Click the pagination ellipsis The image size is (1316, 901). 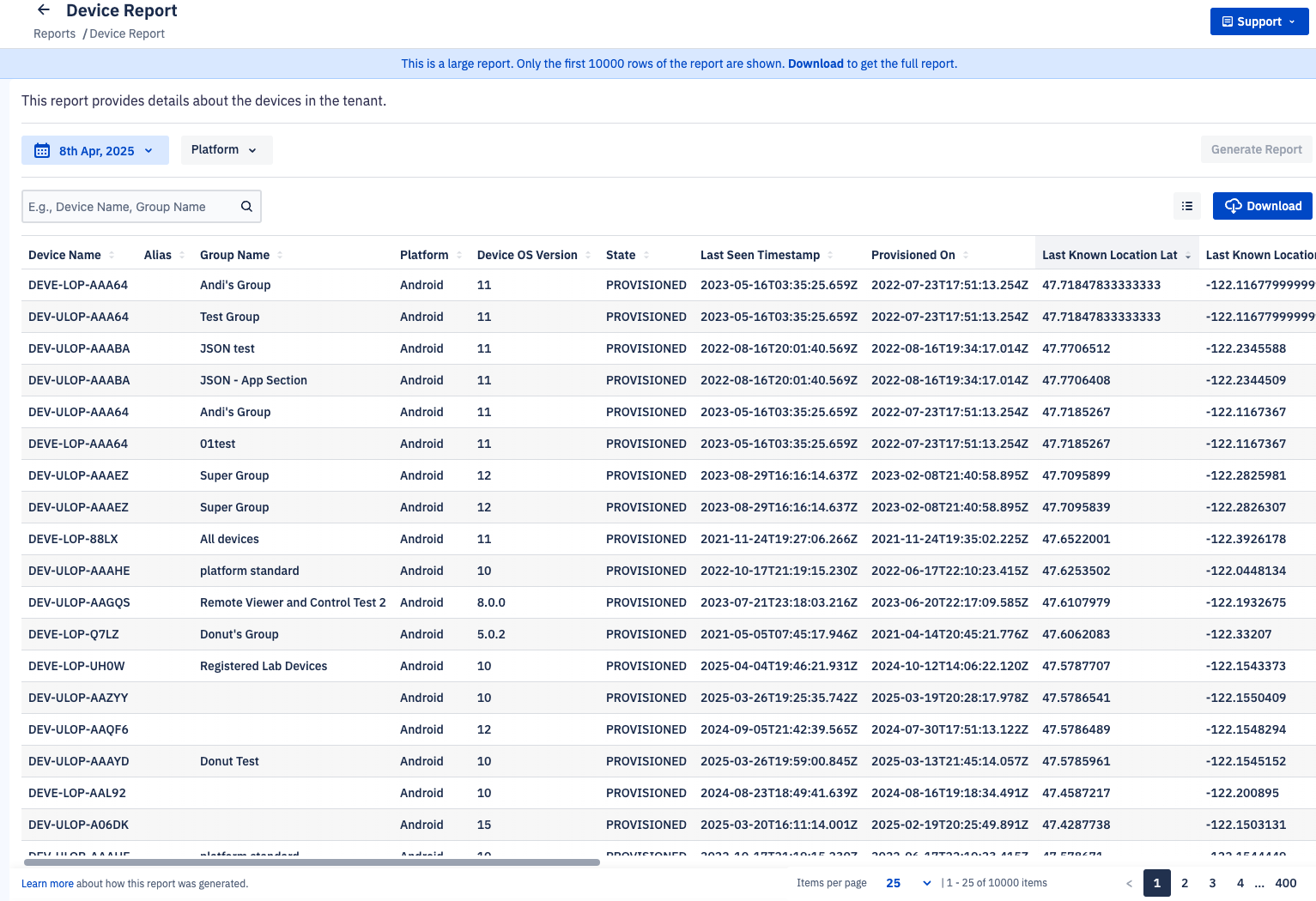pyautogui.click(x=1259, y=884)
